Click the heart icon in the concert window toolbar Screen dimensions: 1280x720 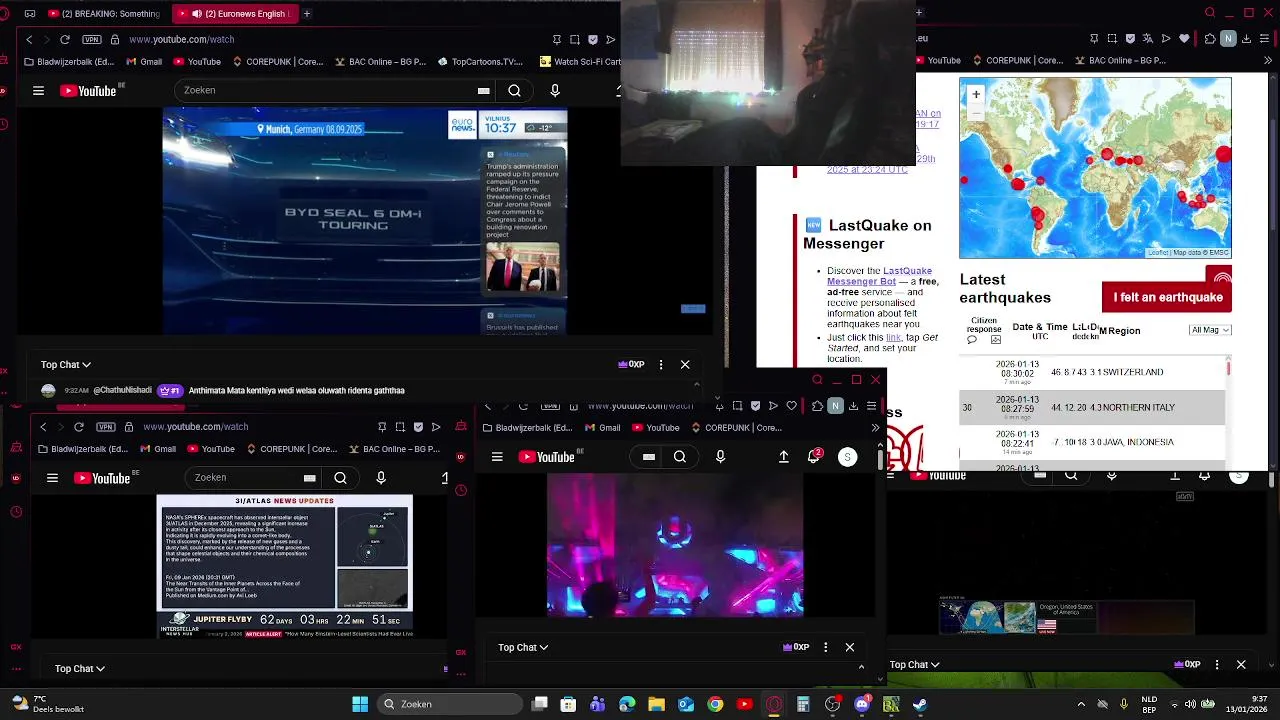791,406
